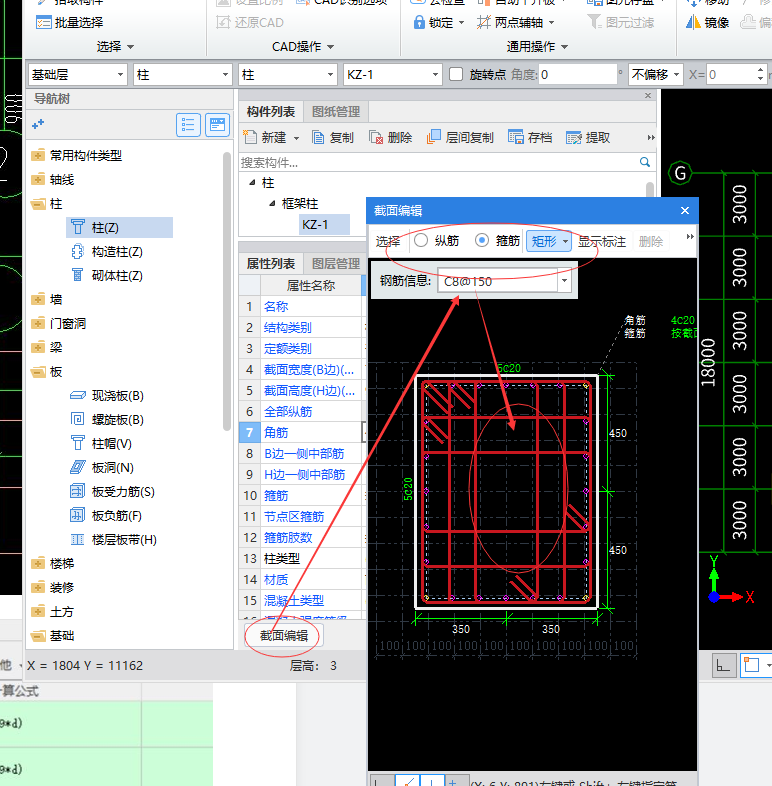
Task: Expand component toolbar overflow arrows
Action: pos(651,137)
